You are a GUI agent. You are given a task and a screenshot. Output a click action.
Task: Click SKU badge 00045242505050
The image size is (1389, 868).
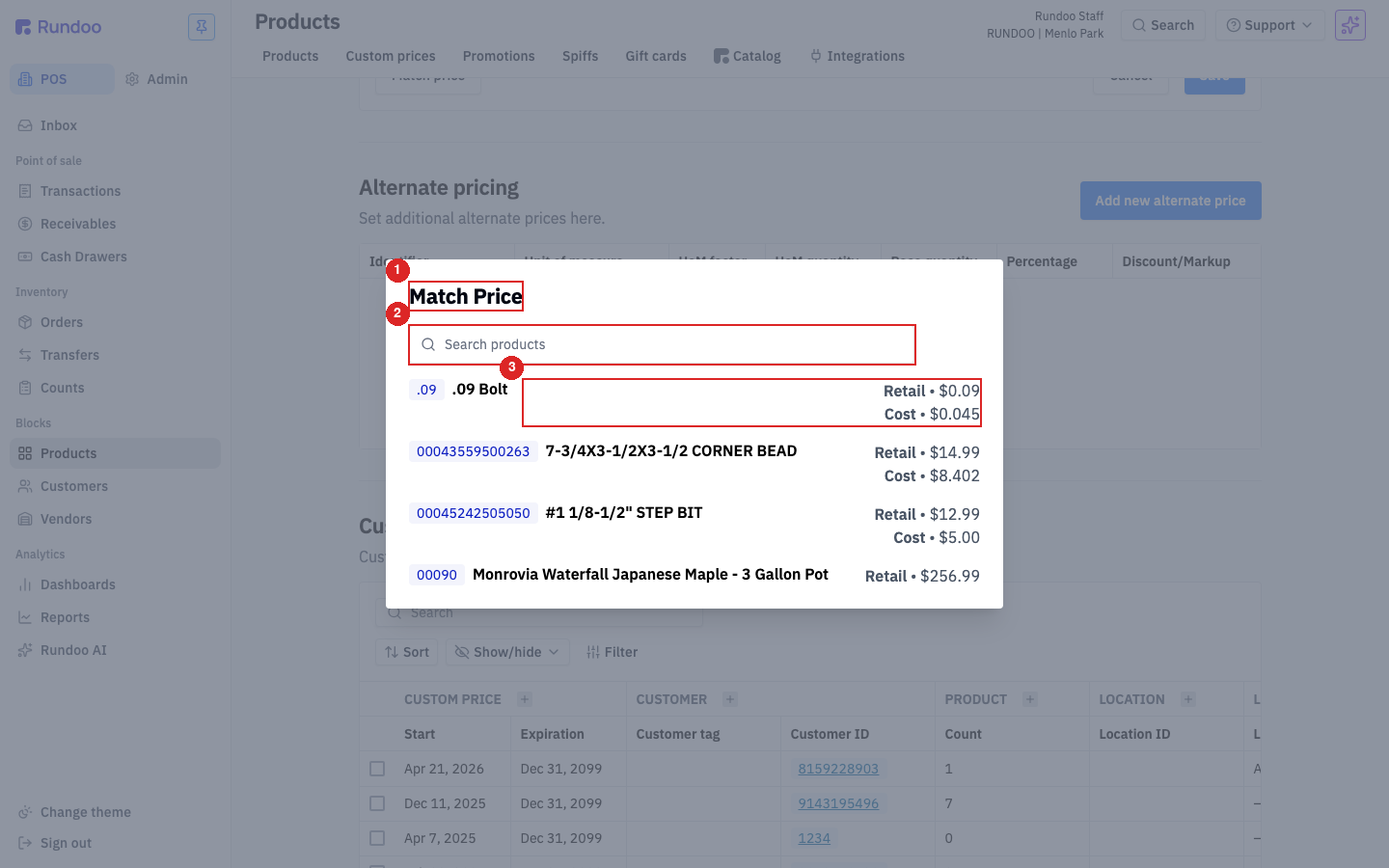click(473, 513)
